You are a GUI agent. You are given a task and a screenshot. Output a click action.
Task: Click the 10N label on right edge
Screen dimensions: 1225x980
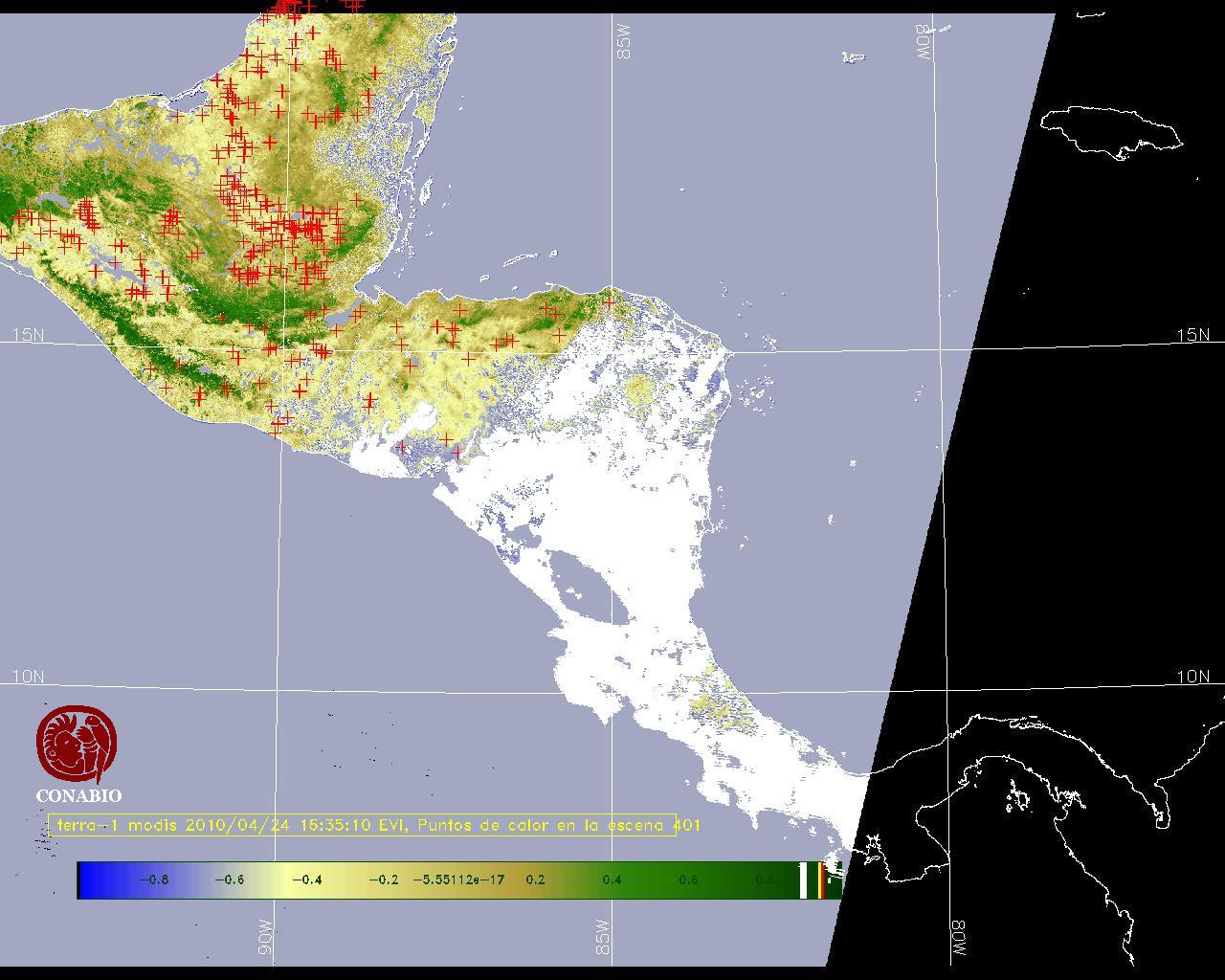1192,677
